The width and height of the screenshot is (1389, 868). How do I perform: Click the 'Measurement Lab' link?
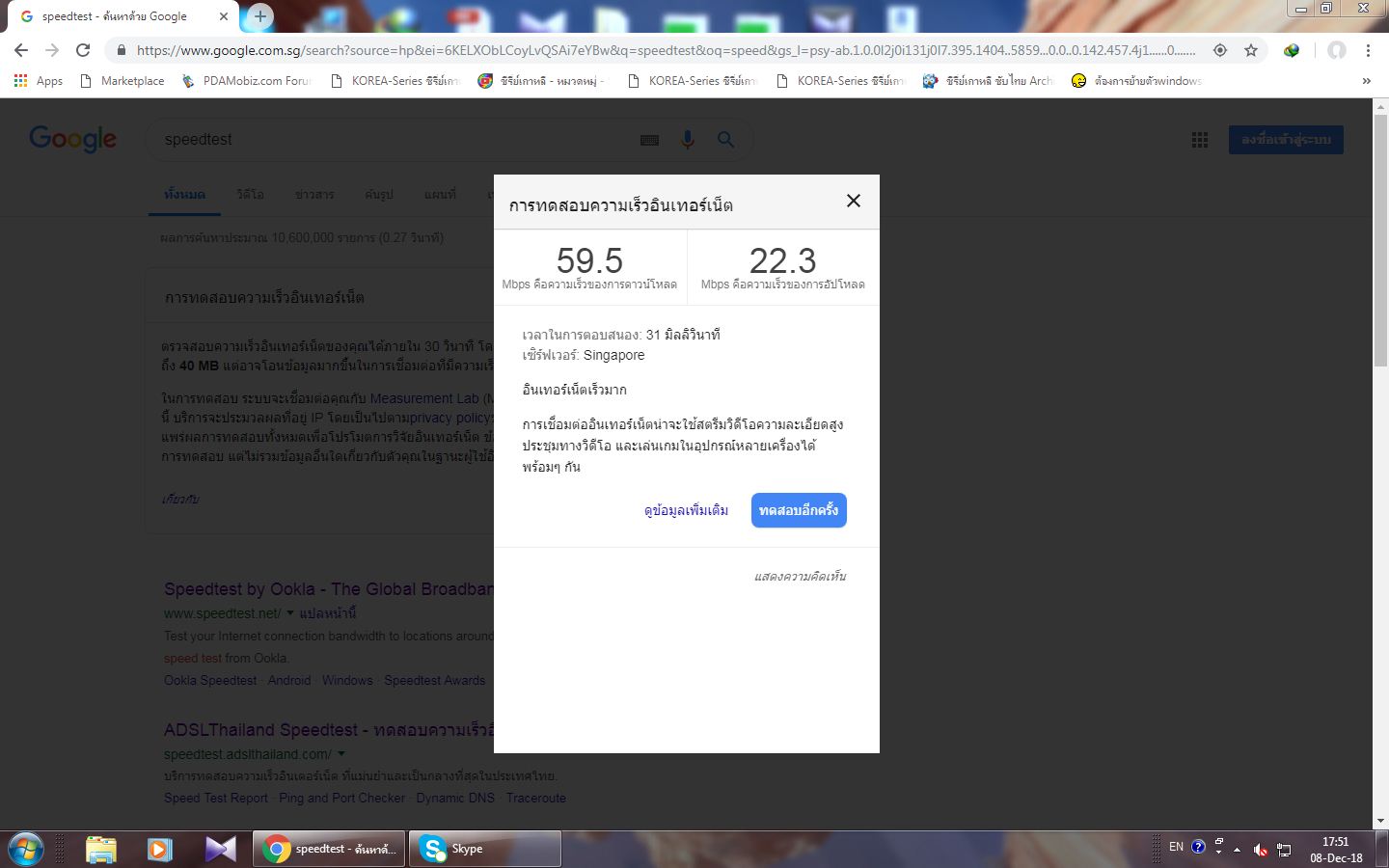pyautogui.click(x=424, y=398)
